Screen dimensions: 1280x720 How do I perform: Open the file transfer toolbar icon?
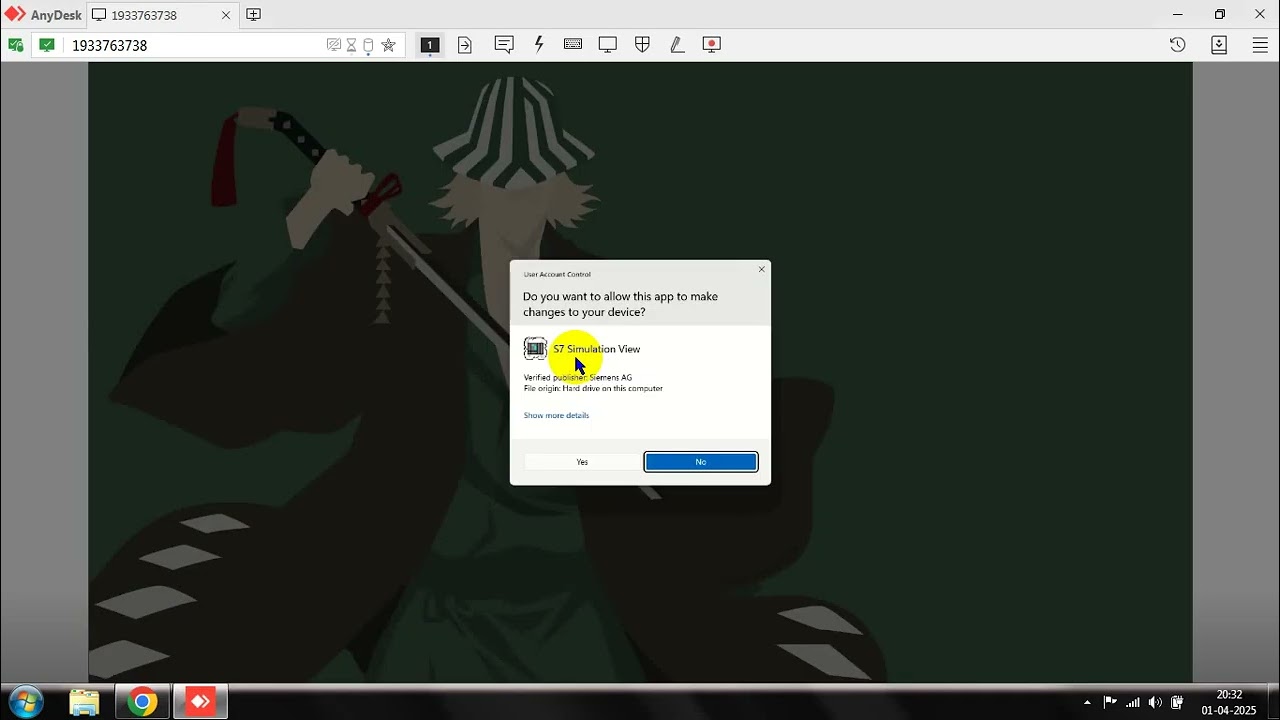pos(465,45)
